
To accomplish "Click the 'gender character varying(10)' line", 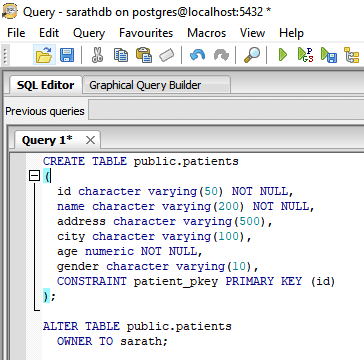I will 158,266.
